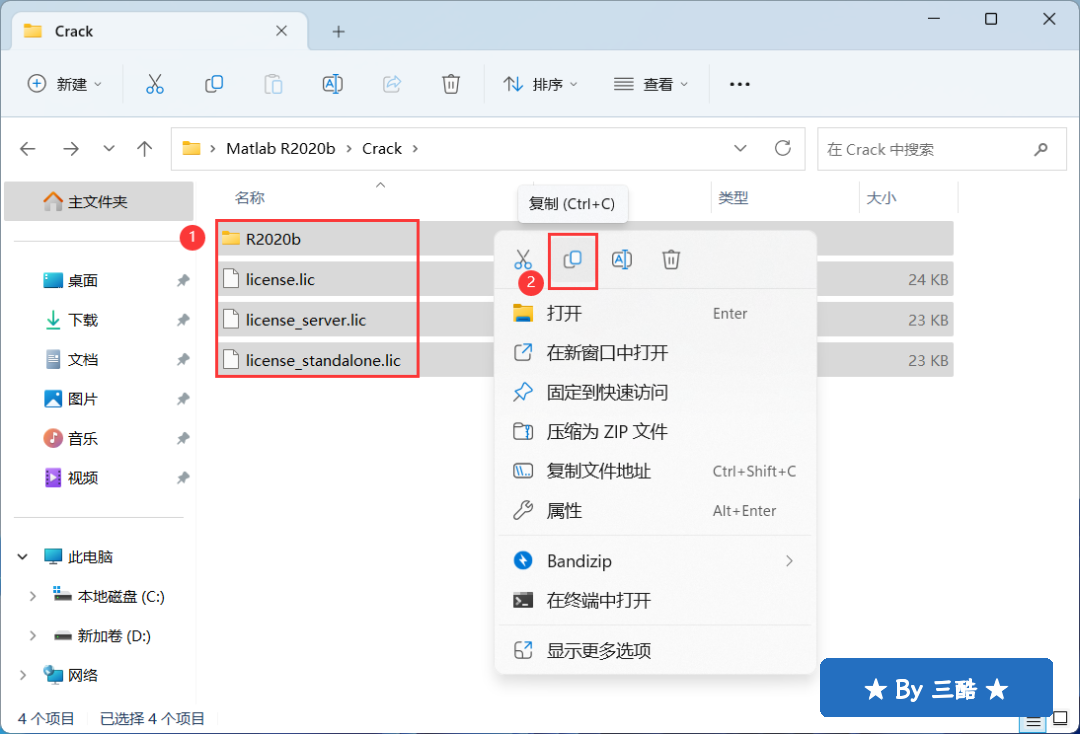1080x734 pixels.
Task: Unpin Documents (文档) from quick access
Action: point(183,359)
